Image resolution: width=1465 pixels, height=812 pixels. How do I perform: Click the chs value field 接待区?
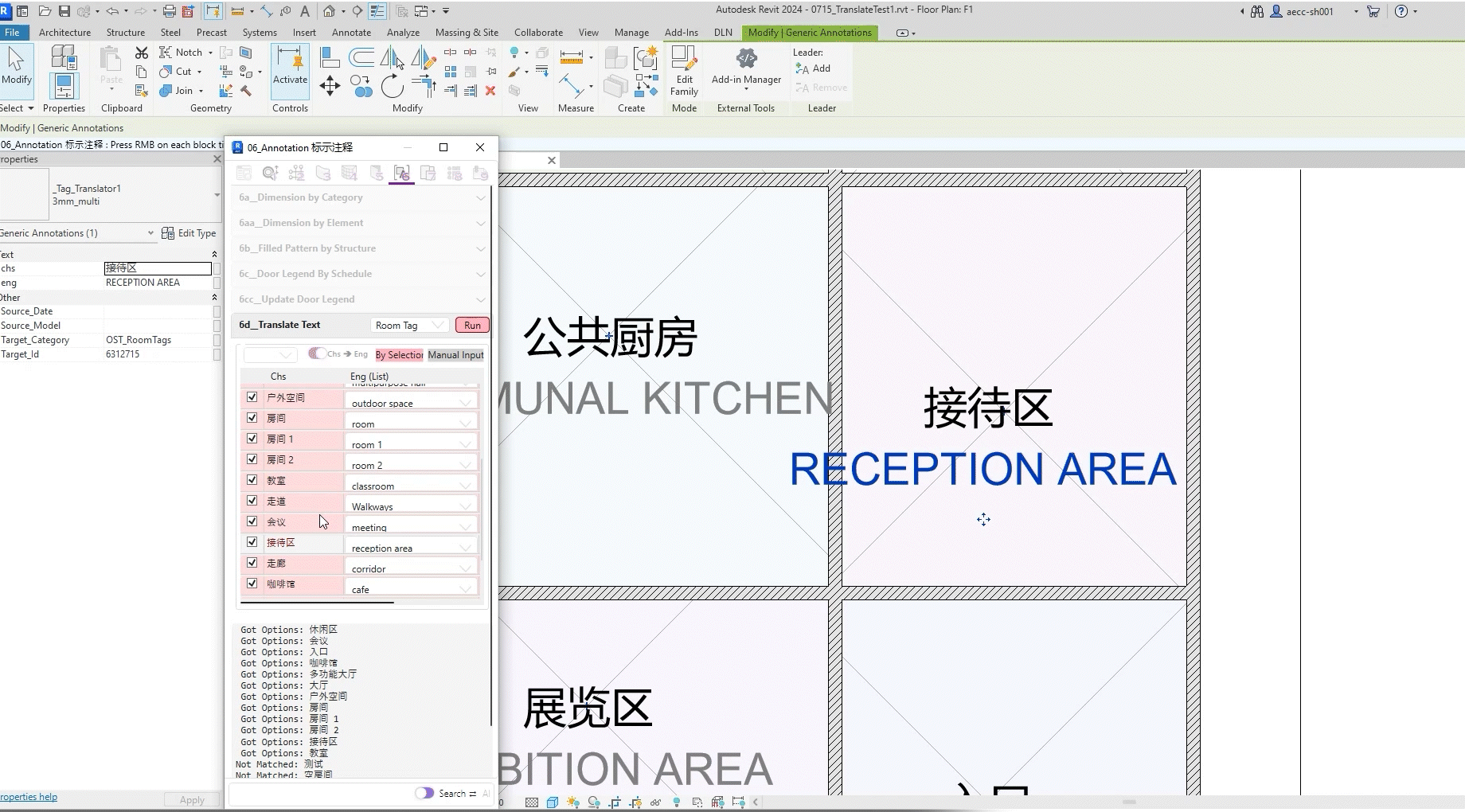pos(158,268)
